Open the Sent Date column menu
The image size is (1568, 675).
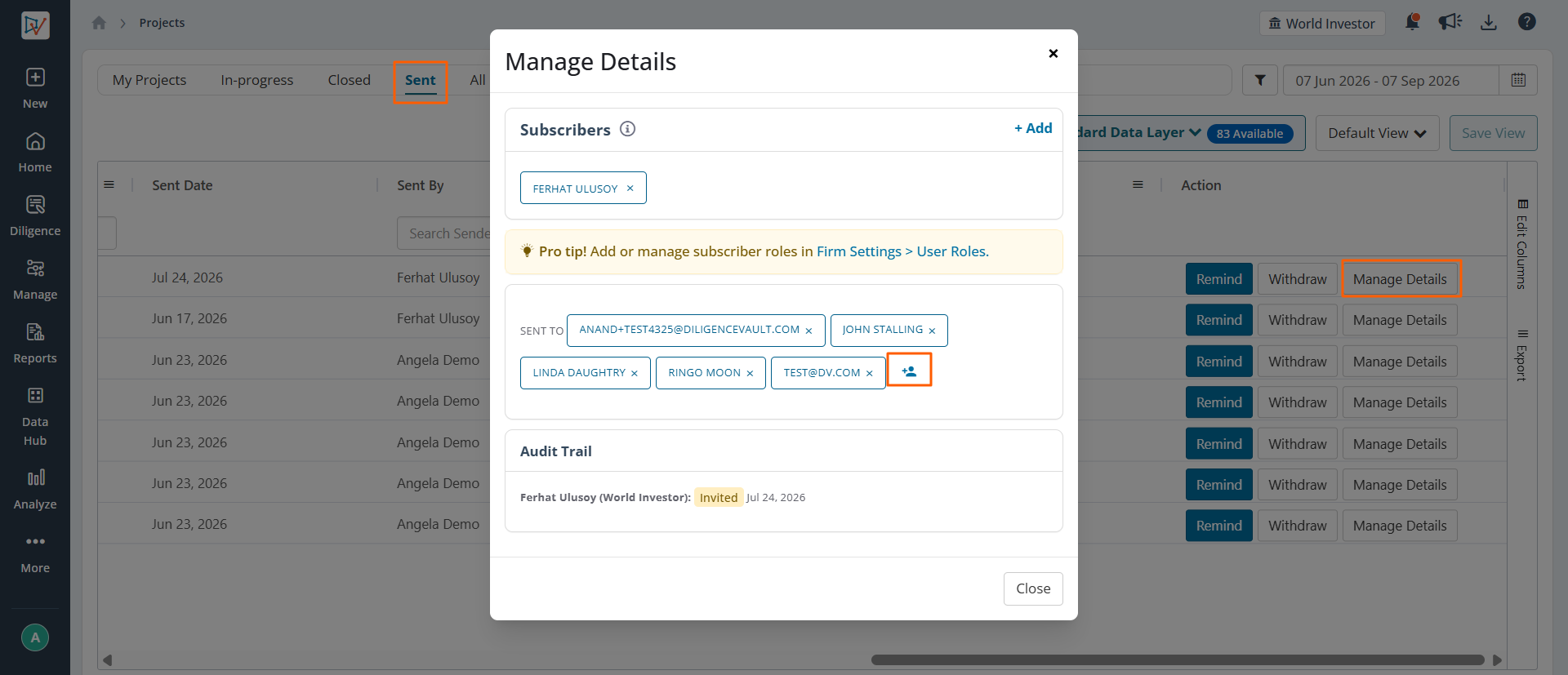tap(109, 184)
